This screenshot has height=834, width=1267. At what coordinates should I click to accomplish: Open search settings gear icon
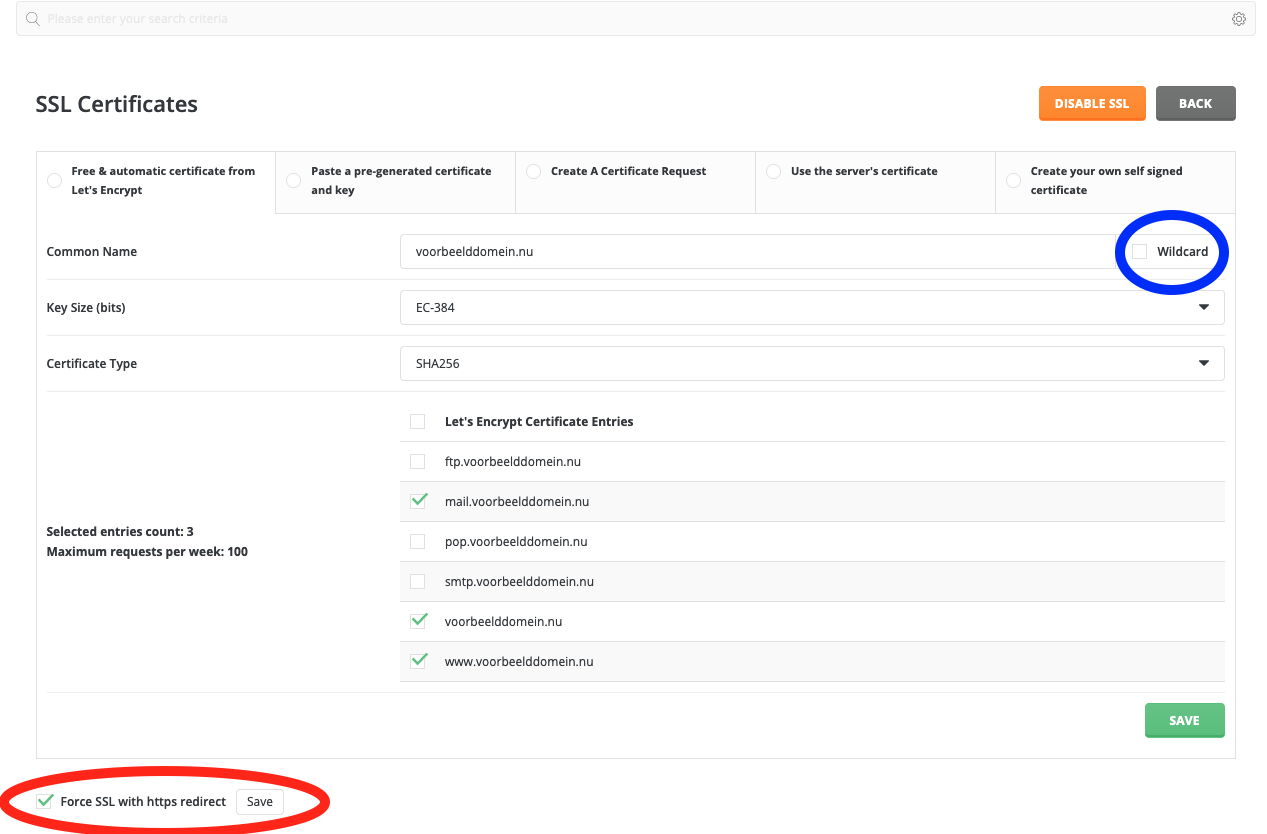(x=1239, y=19)
